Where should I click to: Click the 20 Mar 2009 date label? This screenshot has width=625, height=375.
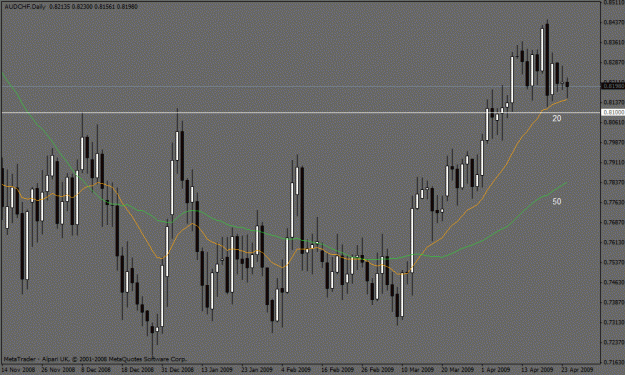[x=458, y=369]
